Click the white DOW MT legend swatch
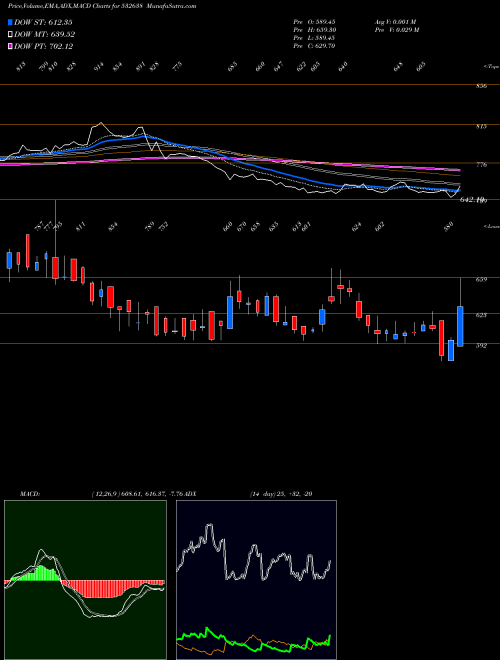 tap(10, 34)
